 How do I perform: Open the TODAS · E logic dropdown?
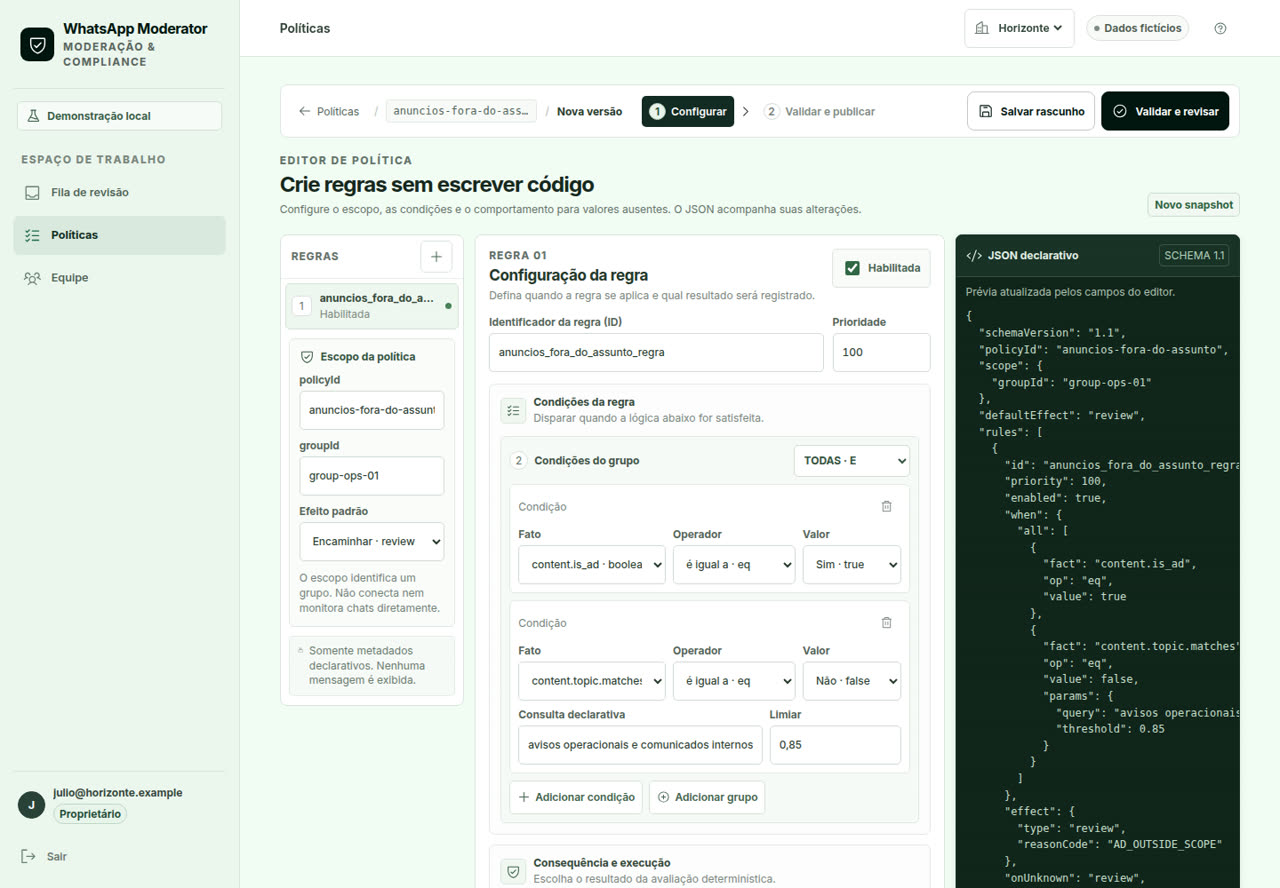852,461
